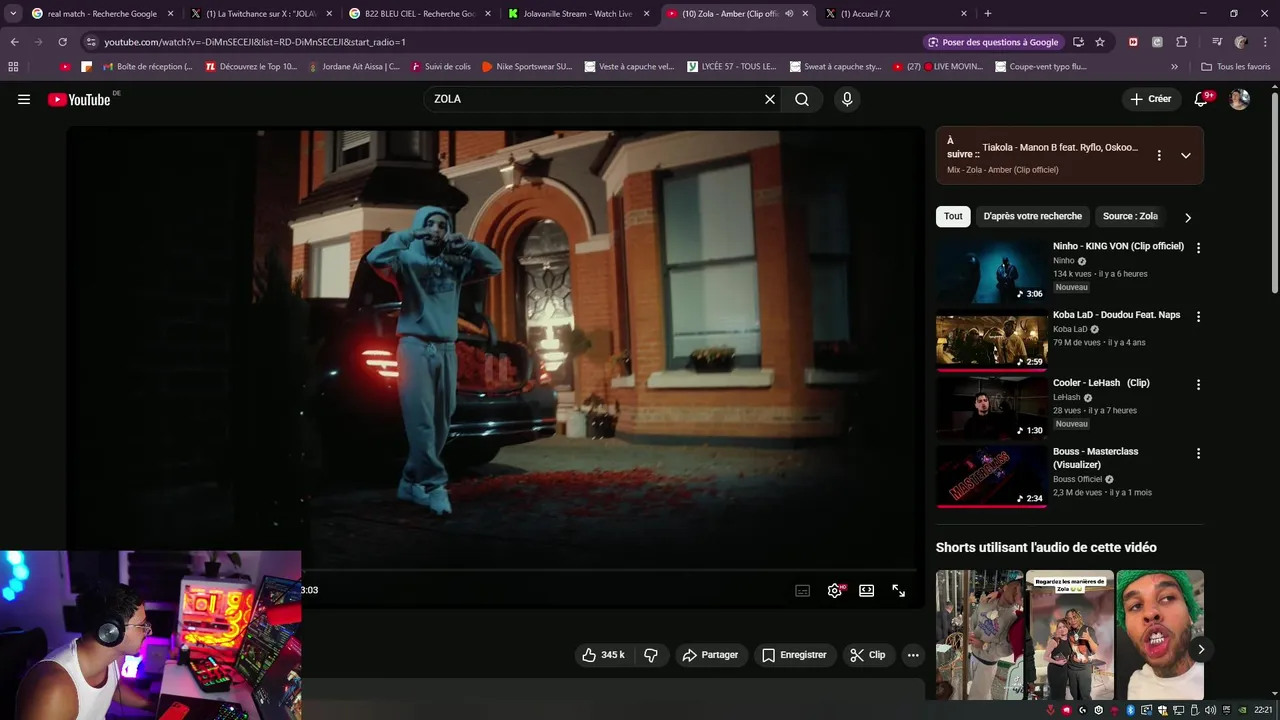The height and width of the screenshot is (720, 1280).
Task: Open Ninho channel link
Action: pos(1063,261)
